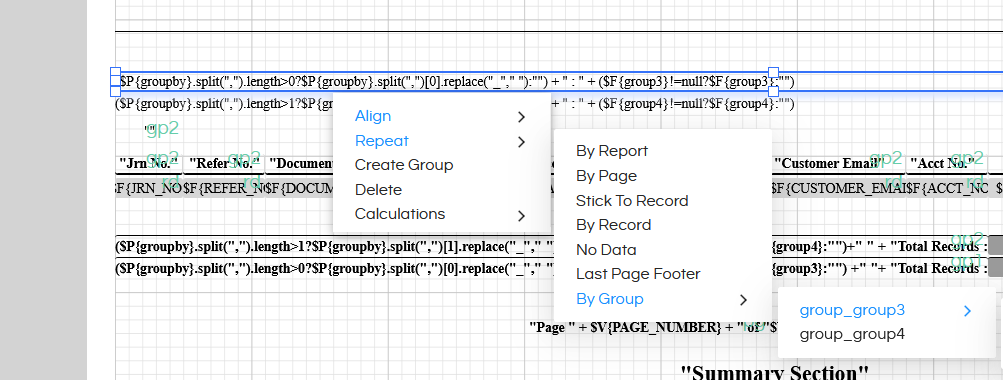Expand the arrow beside Repeat
1003x380 pixels.
[521, 141]
